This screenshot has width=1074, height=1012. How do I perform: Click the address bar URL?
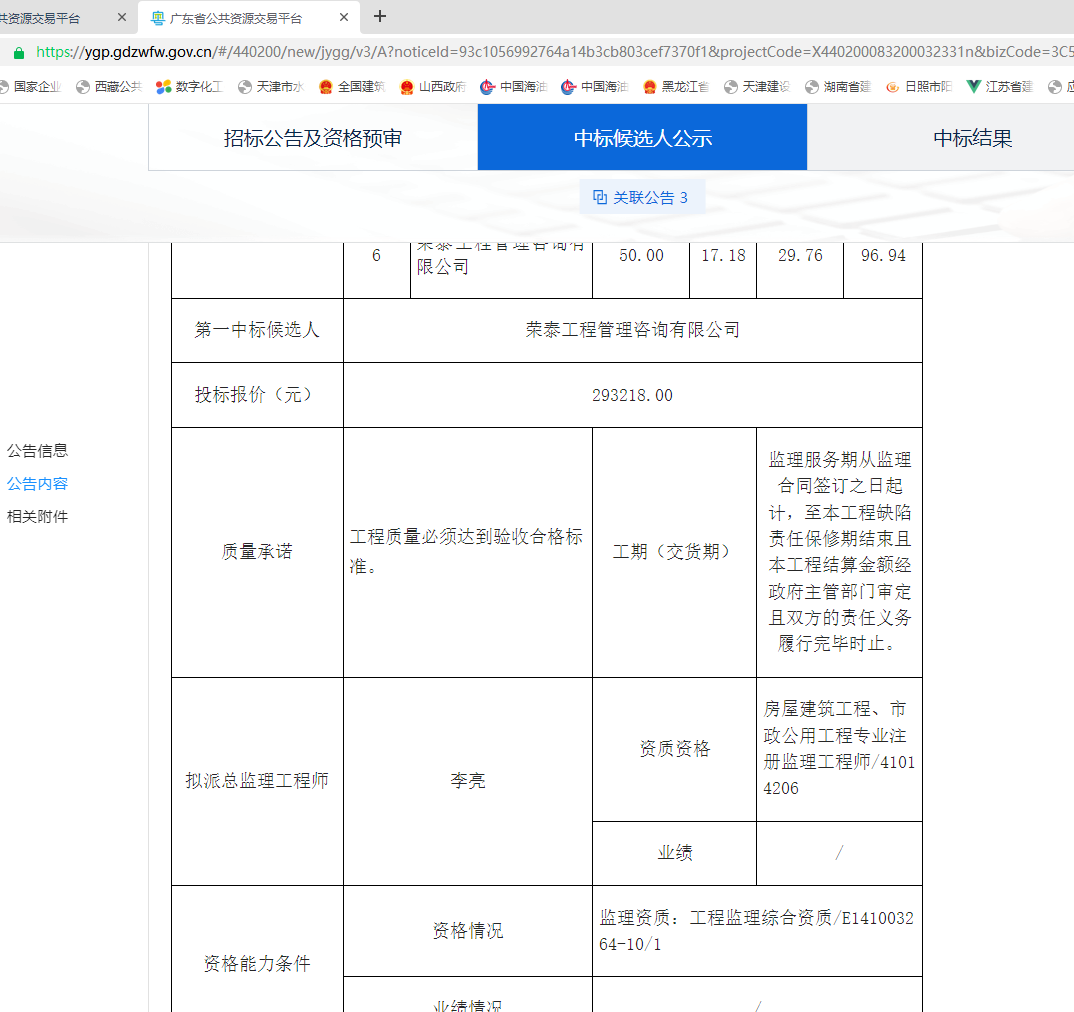coord(554,52)
